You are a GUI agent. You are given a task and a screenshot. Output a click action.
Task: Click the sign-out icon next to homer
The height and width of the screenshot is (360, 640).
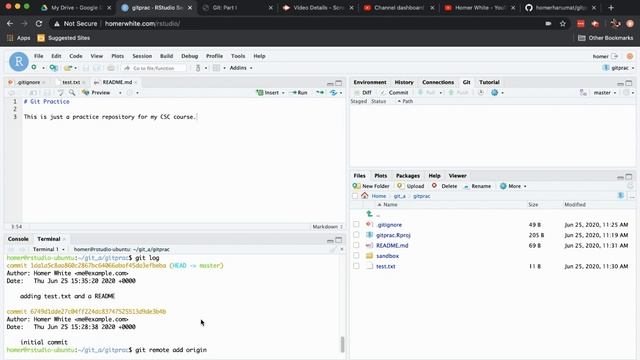(x=615, y=56)
